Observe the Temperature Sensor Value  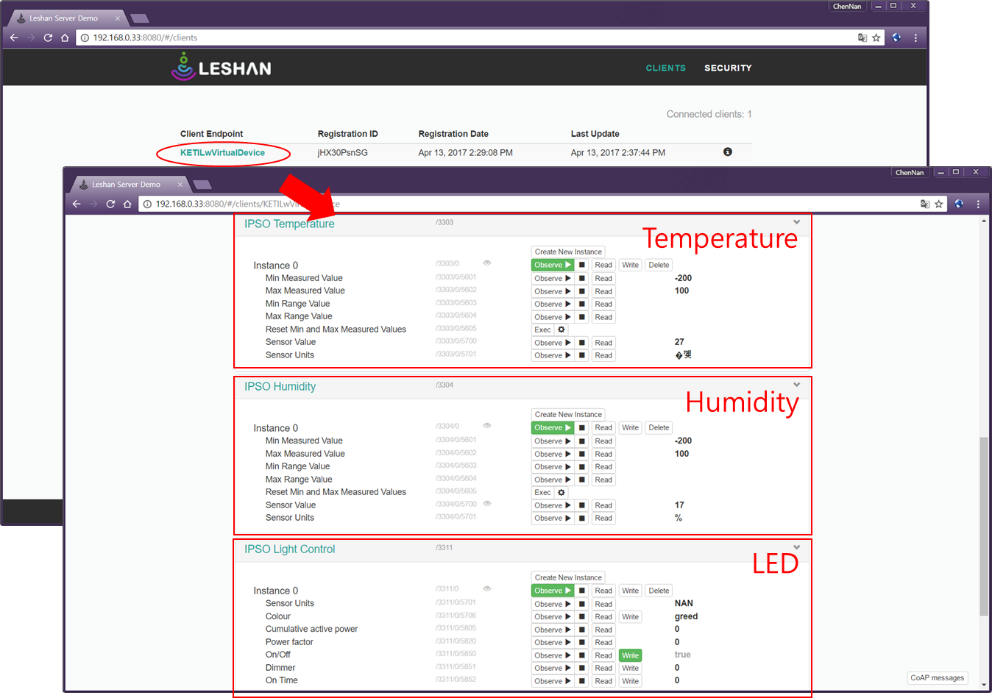coord(552,343)
